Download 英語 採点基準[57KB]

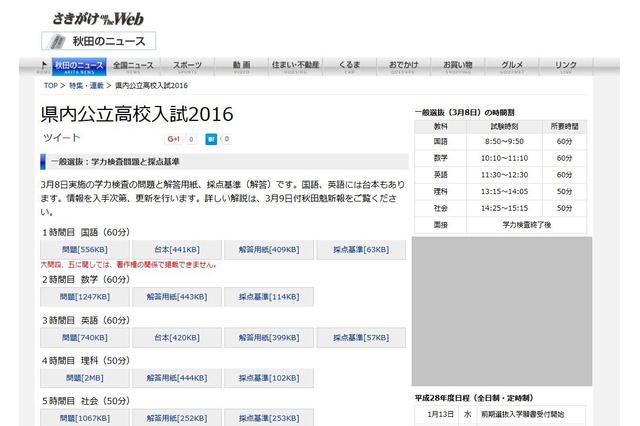pos(361,338)
